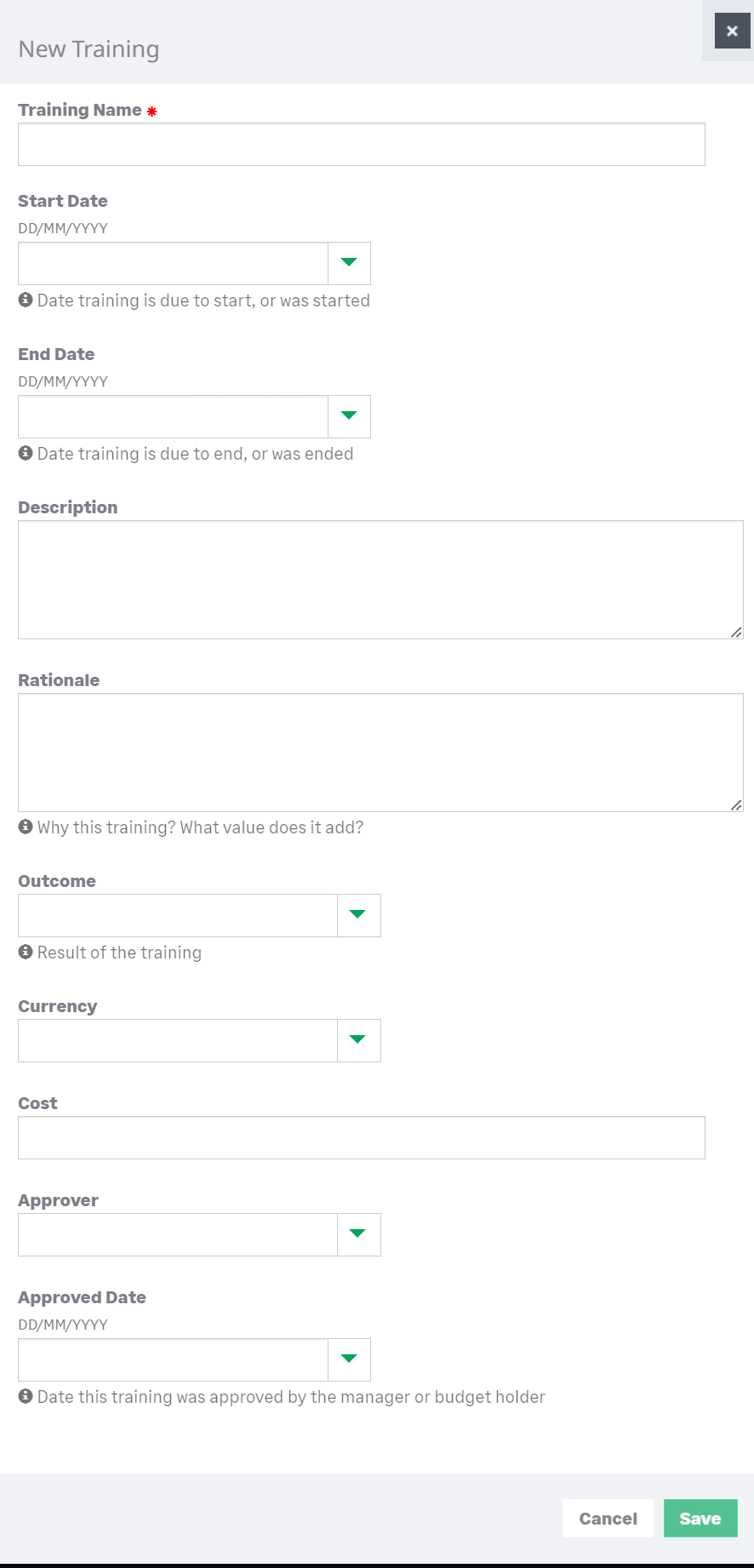
Task: Click the Training Name text field
Action: tap(361, 144)
